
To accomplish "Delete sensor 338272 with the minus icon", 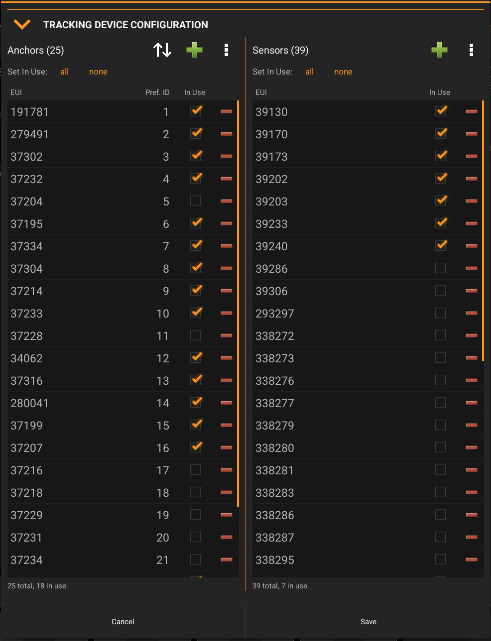I will (x=471, y=335).
